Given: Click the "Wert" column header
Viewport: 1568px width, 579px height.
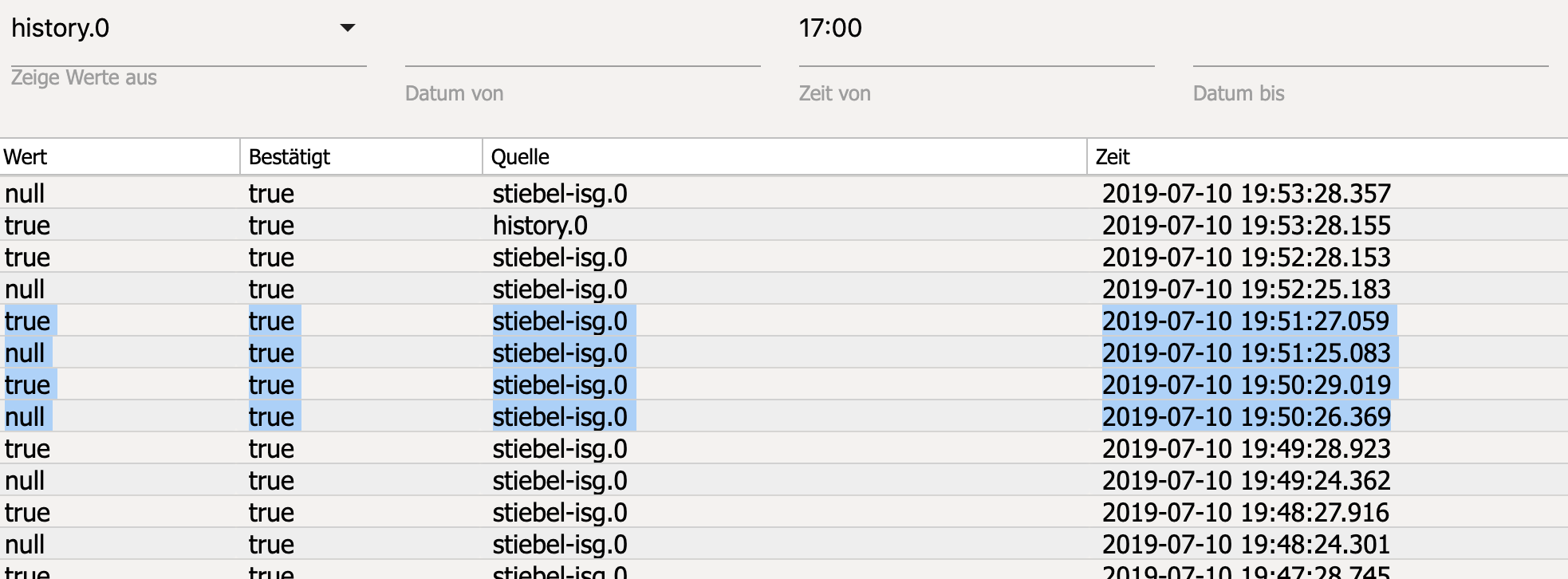Looking at the screenshot, I should 26,157.
